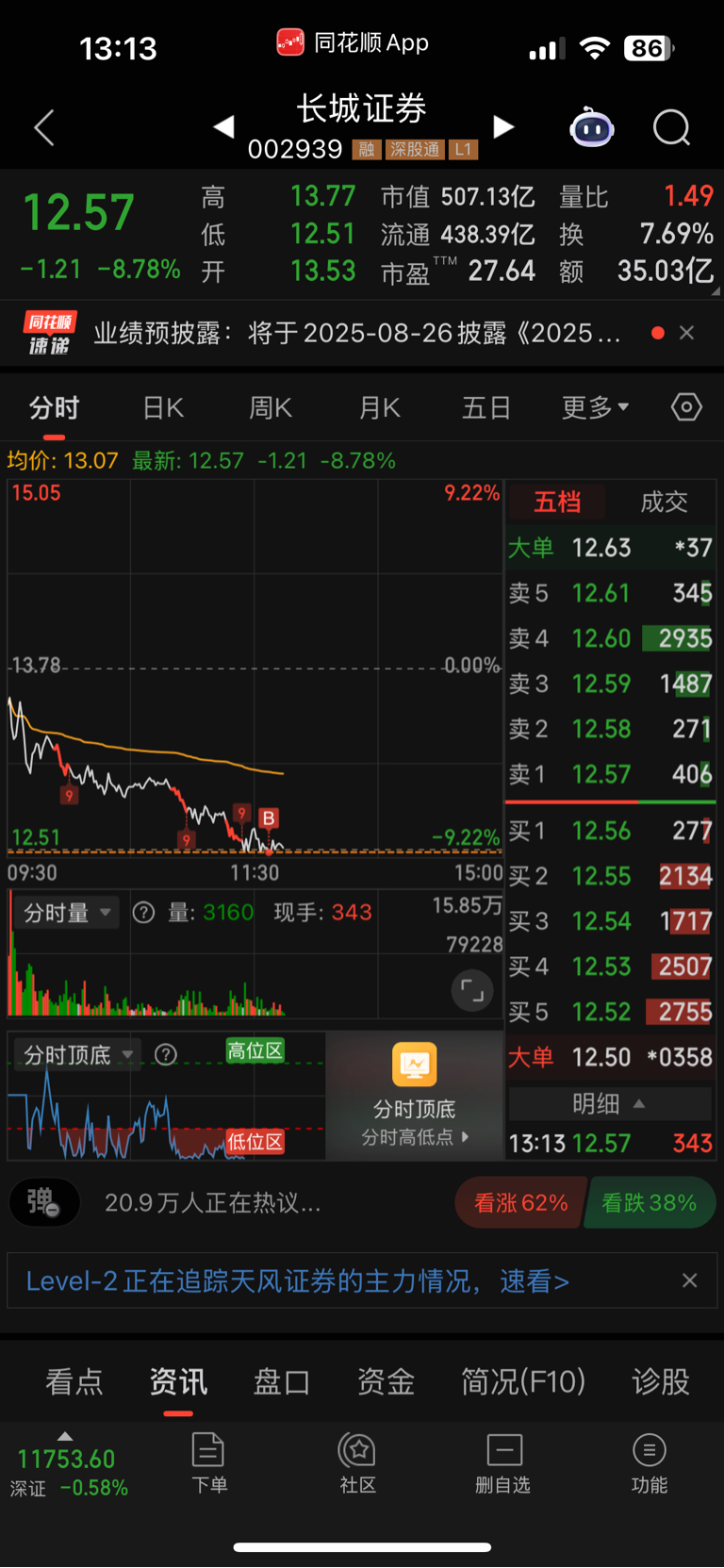Expand the chart to fullscreen icon
The height and width of the screenshot is (1568, 724).
(472, 991)
